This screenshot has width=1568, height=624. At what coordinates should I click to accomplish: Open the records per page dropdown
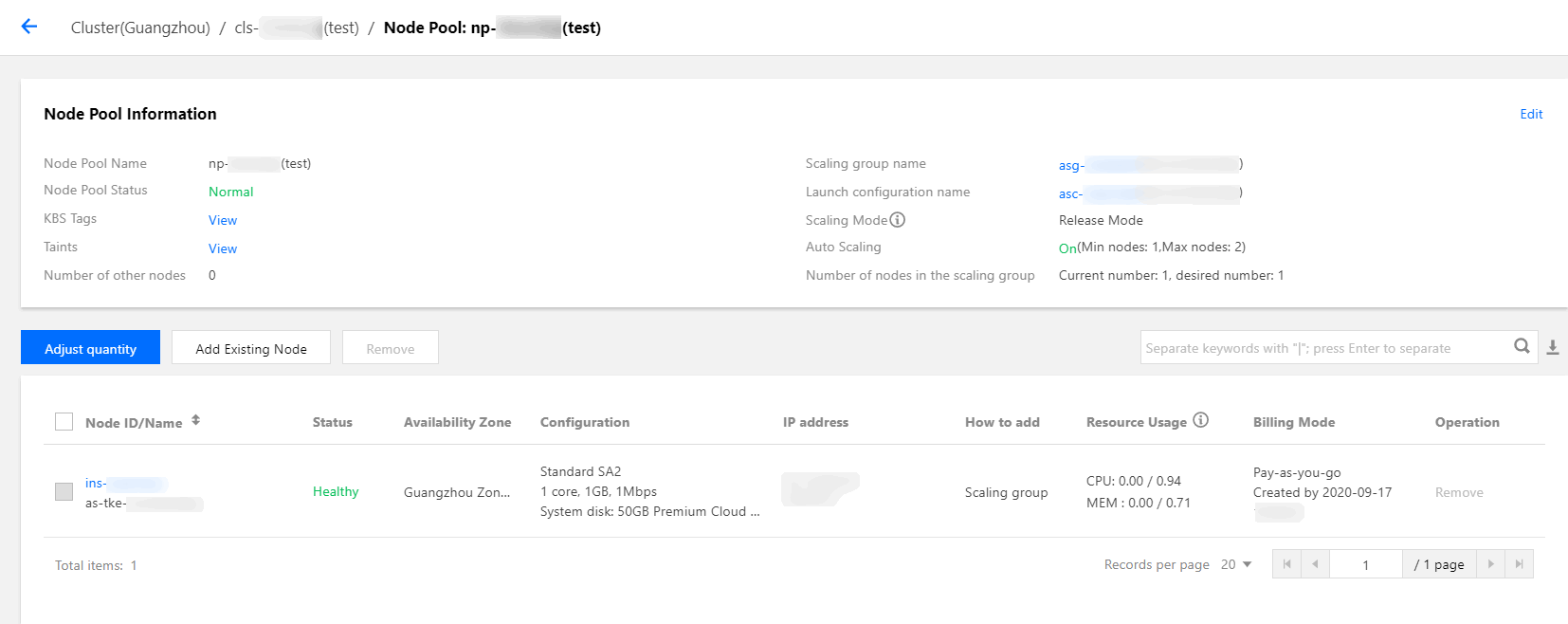(1236, 564)
